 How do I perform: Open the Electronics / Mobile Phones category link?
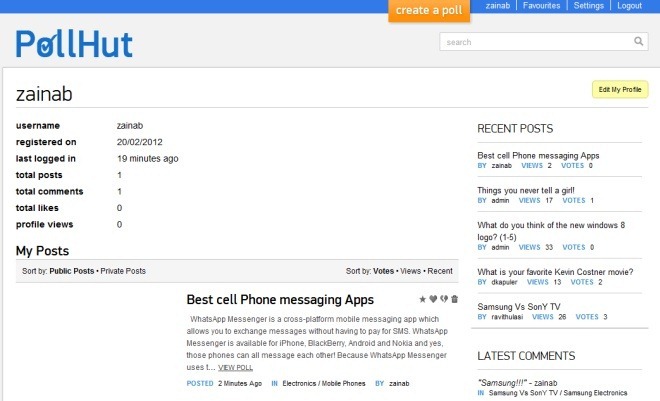point(324,383)
